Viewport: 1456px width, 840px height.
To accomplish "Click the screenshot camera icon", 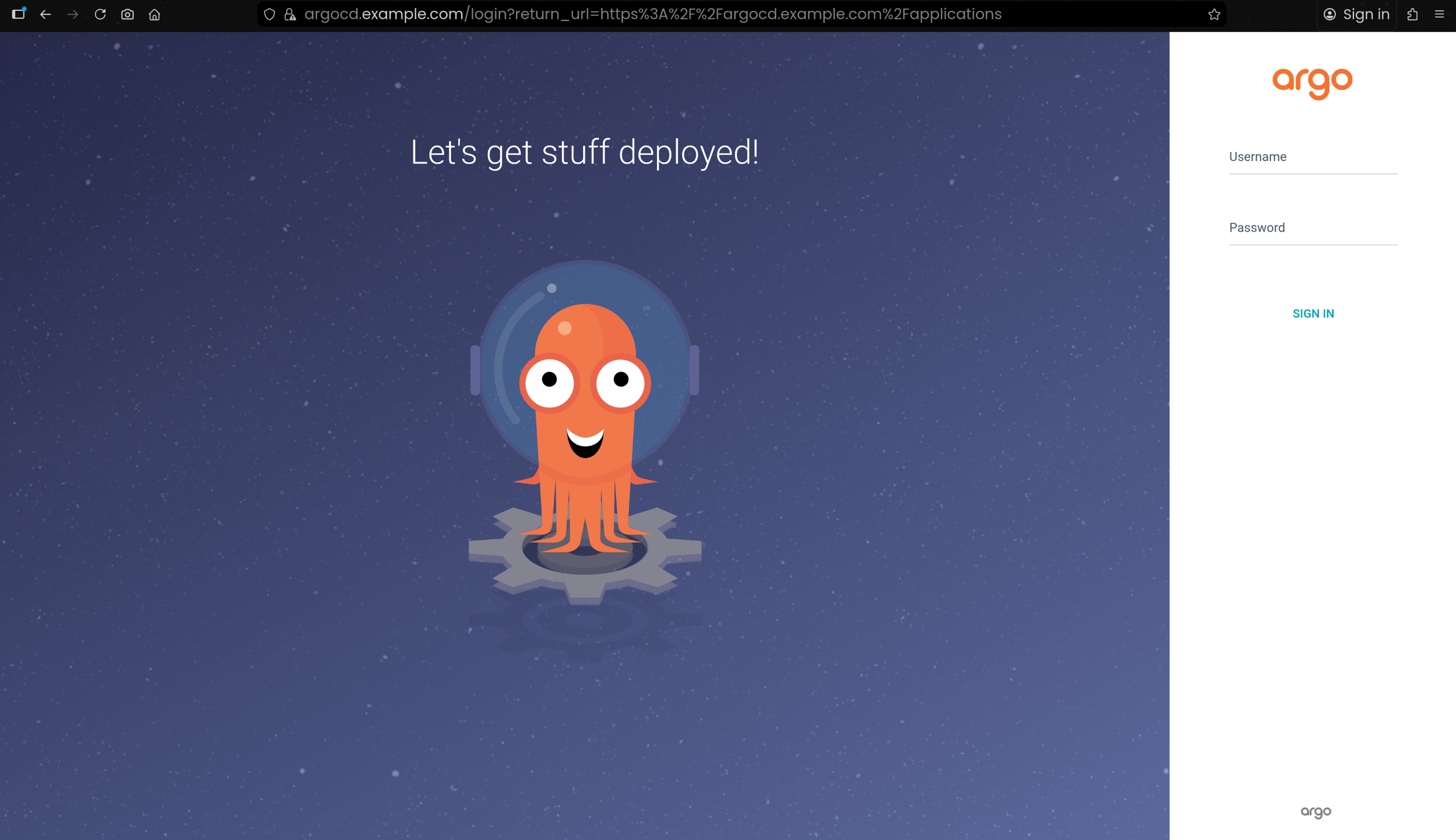I will pos(128,14).
